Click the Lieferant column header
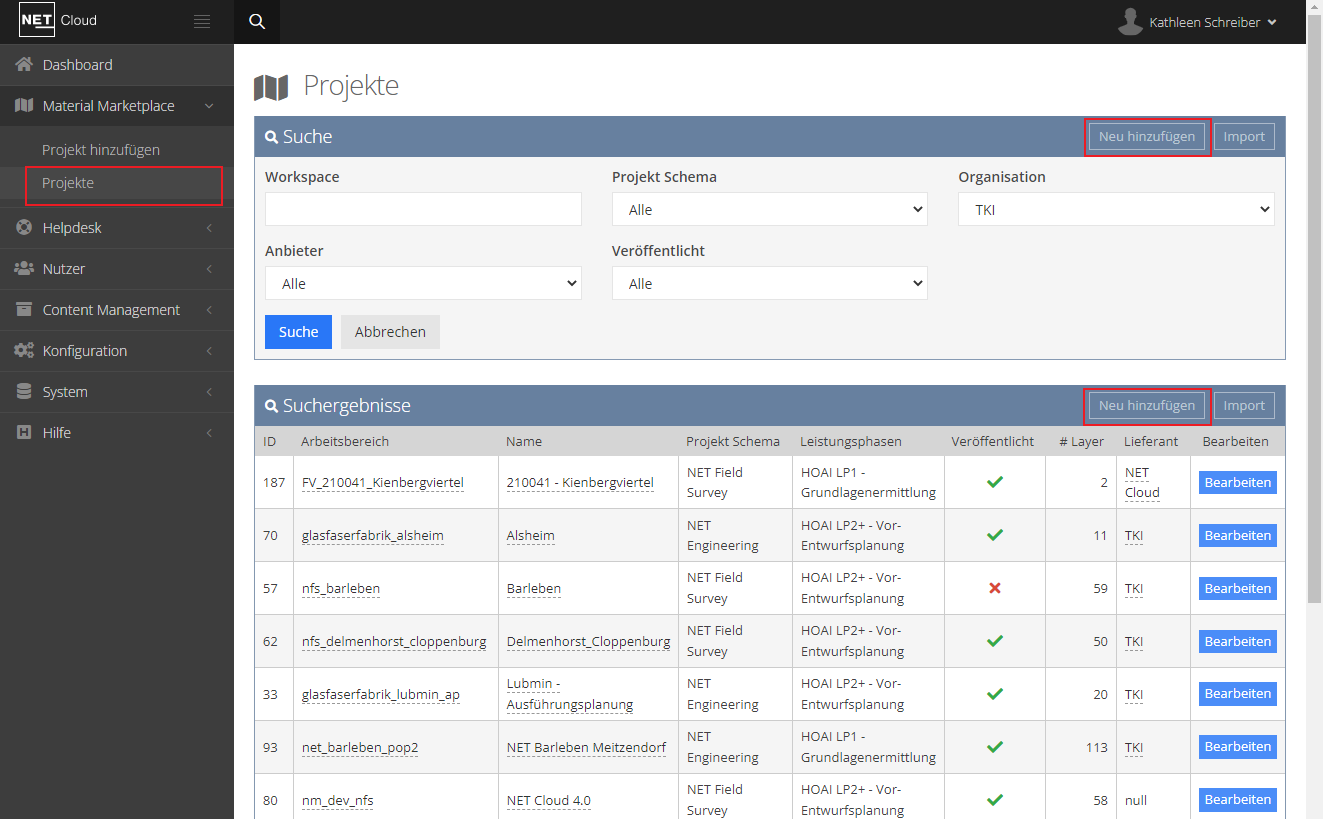The height and width of the screenshot is (819, 1323). (x=1151, y=441)
